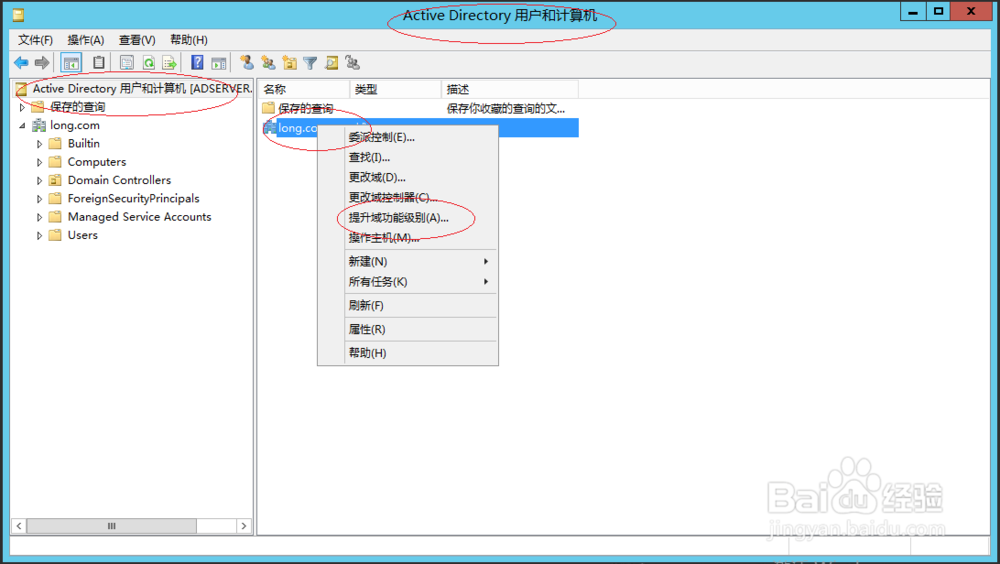The height and width of the screenshot is (564, 1000).
Task: Sort by the 类型 column header
Action: (395, 89)
